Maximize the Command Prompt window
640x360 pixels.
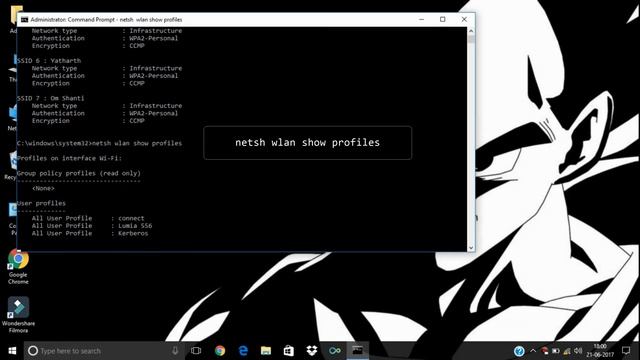click(443, 19)
